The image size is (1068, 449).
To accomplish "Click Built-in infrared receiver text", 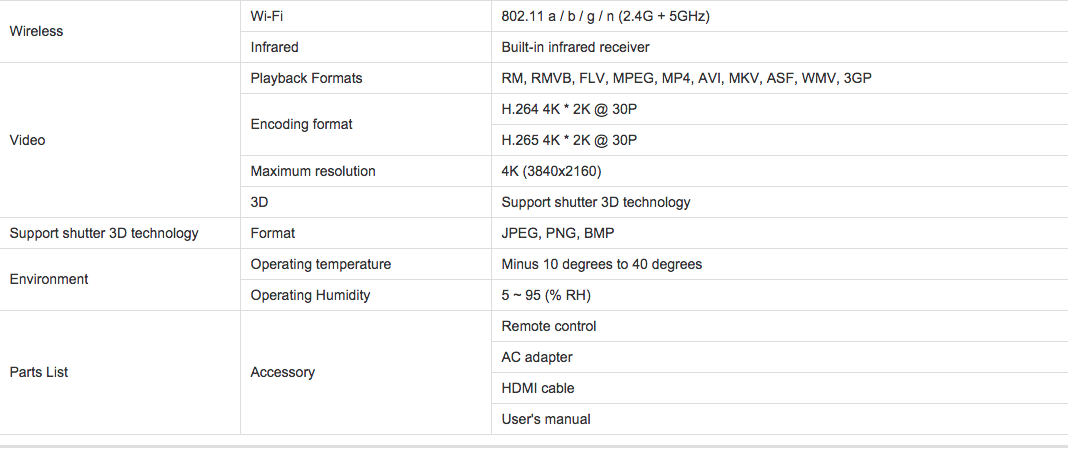I will (575, 47).
